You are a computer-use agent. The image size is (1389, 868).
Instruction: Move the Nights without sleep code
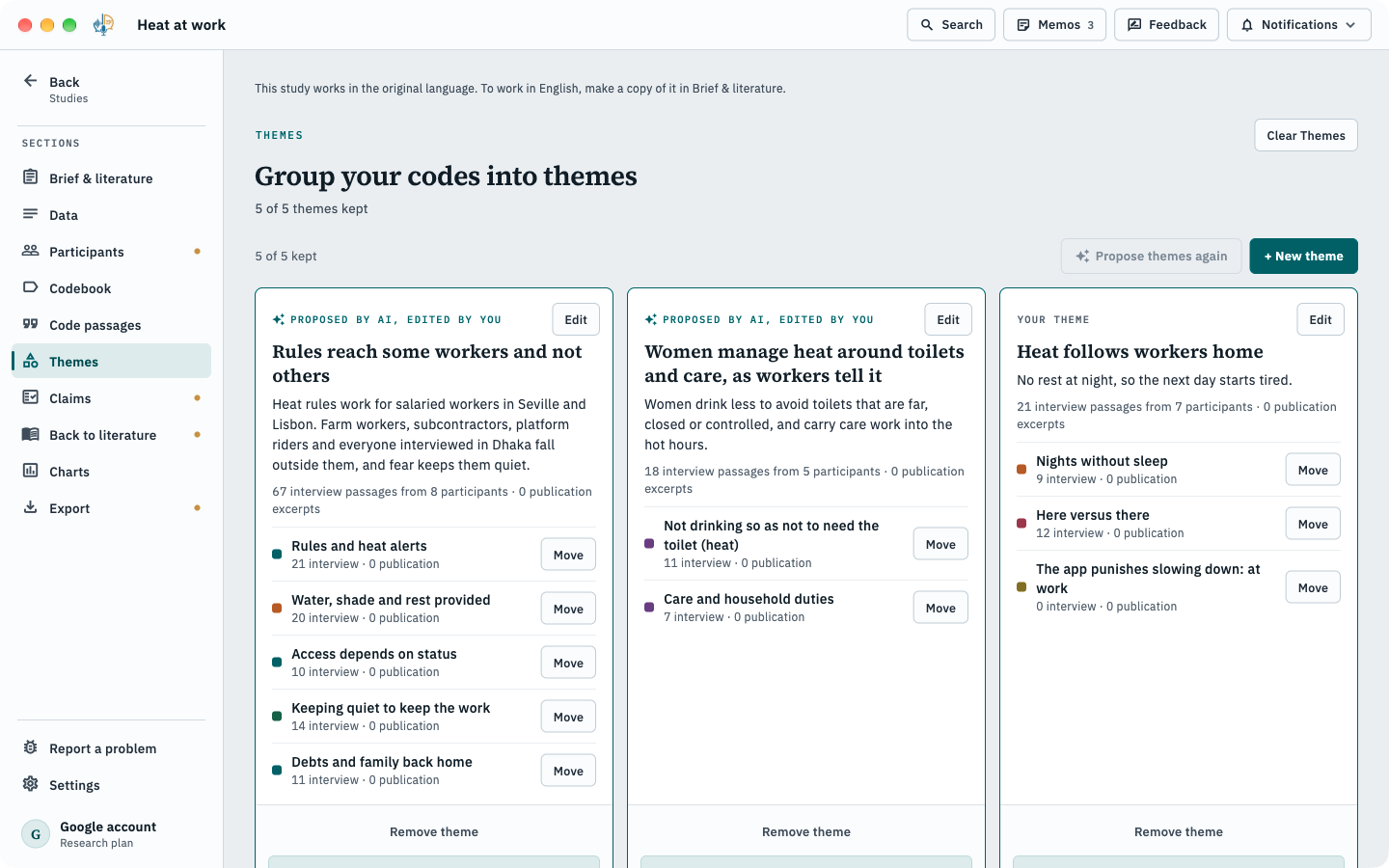1313,470
